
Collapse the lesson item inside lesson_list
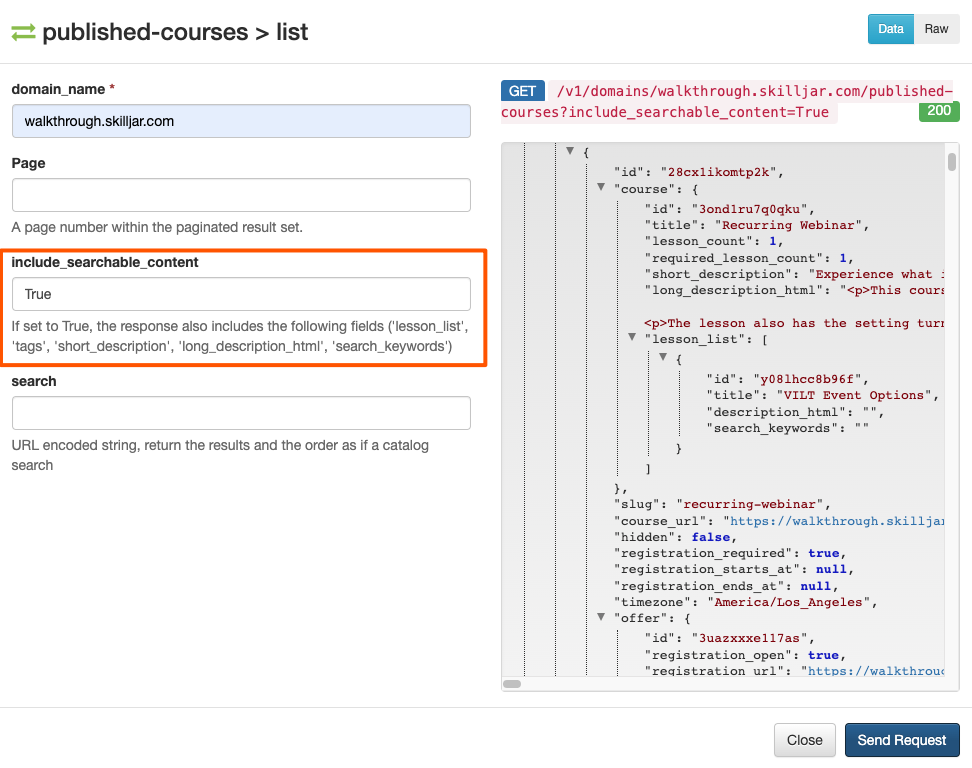tap(663, 357)
